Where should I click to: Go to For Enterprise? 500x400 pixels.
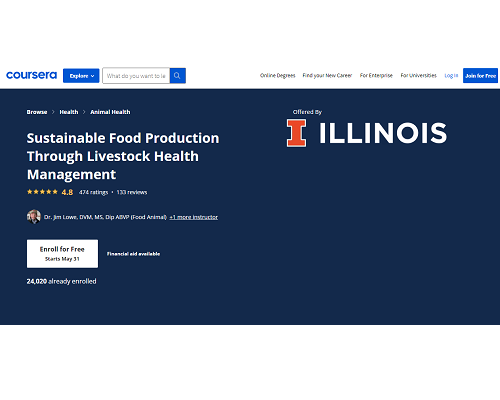tap(376, 76)
